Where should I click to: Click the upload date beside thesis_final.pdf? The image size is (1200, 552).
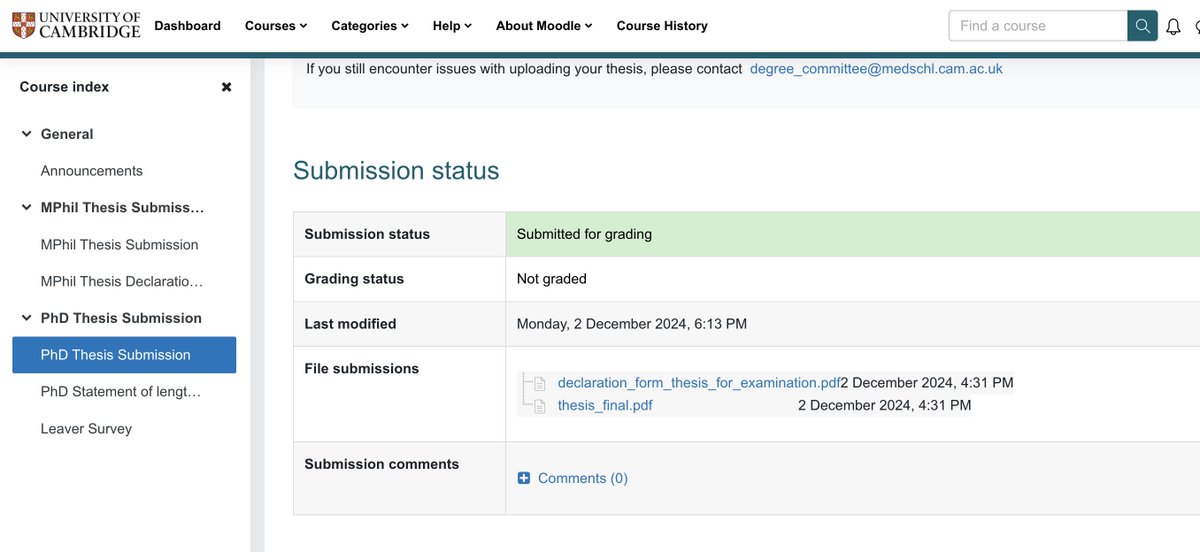(884, 406)
